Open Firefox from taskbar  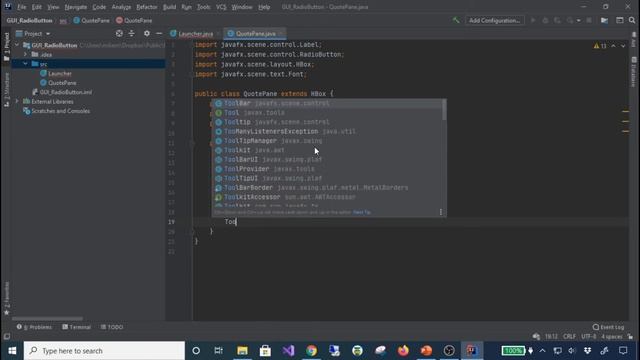[403, 351]
